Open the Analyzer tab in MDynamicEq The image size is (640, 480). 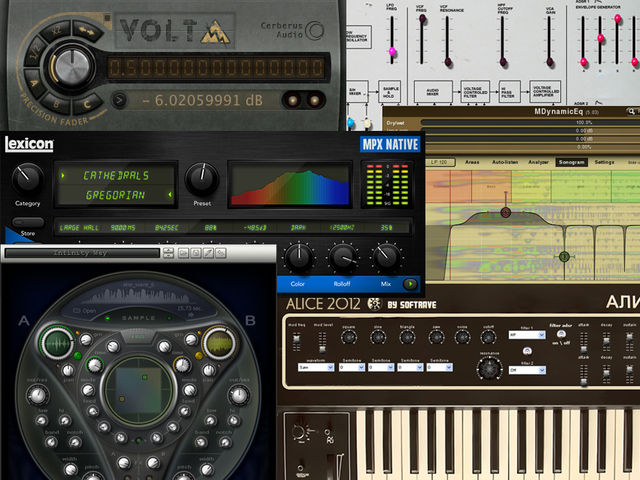click(538, 162)
